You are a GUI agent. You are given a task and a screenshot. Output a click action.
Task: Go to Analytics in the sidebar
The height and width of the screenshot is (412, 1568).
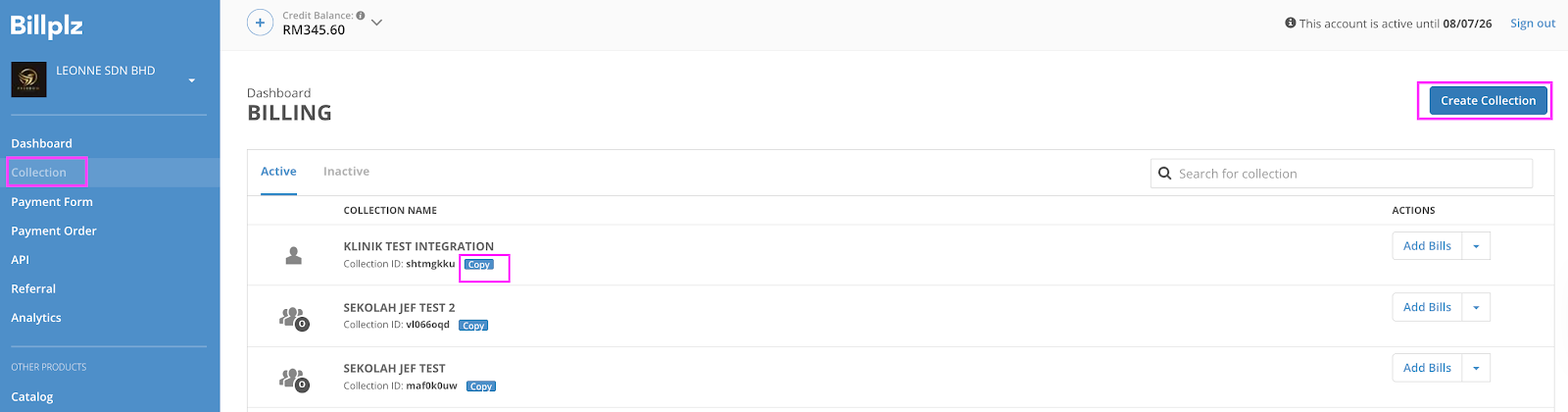point(36,318)
